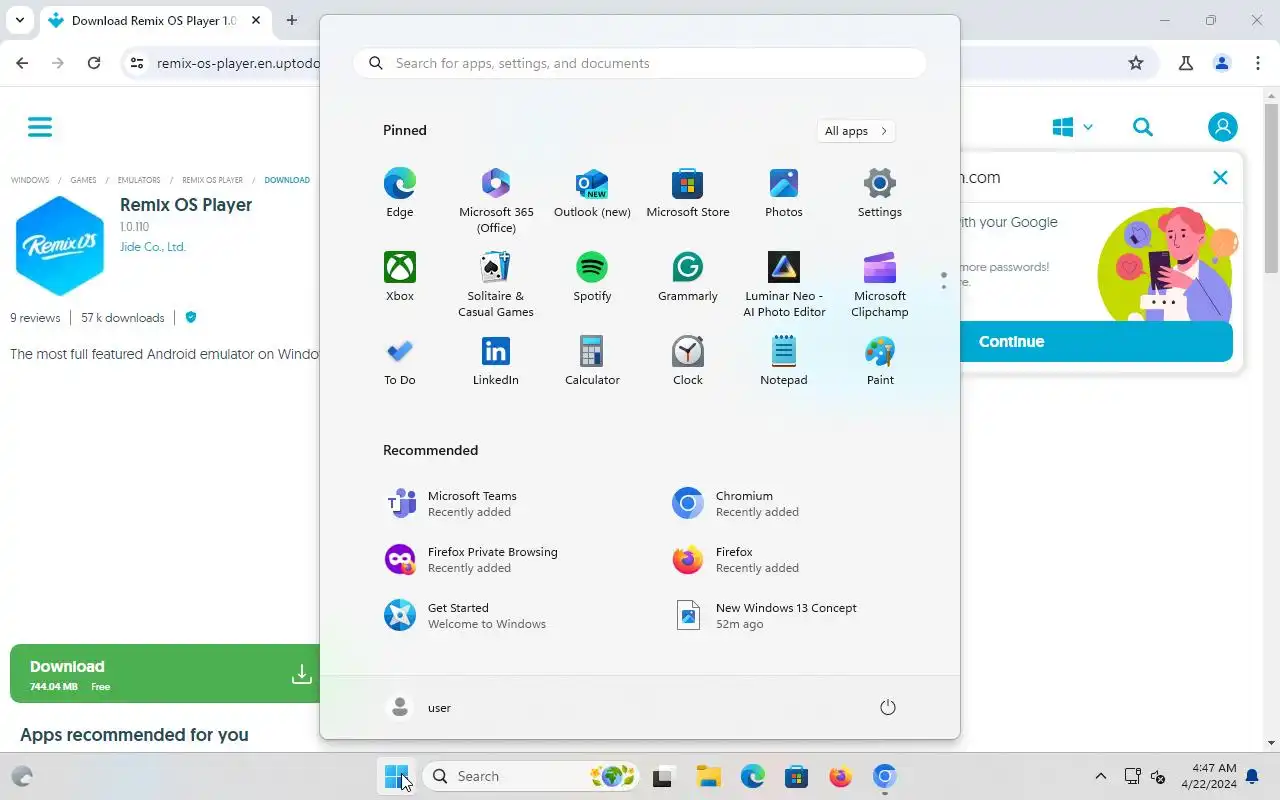This screenshot has width=1280, height=800.
Task: Launch Microsoft 365 (Office) pinned app
Action: [496, 200]
